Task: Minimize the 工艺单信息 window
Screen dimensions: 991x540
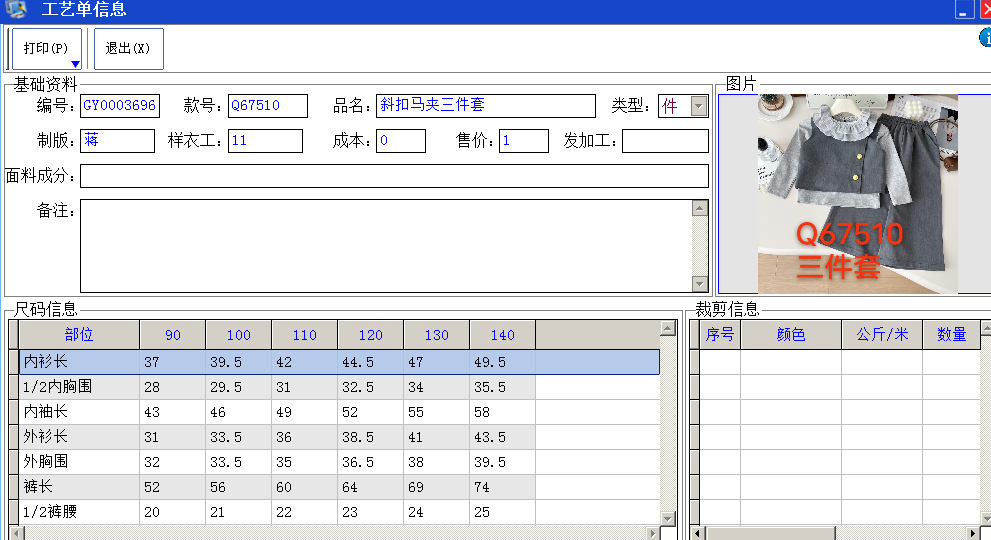Action: (x=964, y=10)
